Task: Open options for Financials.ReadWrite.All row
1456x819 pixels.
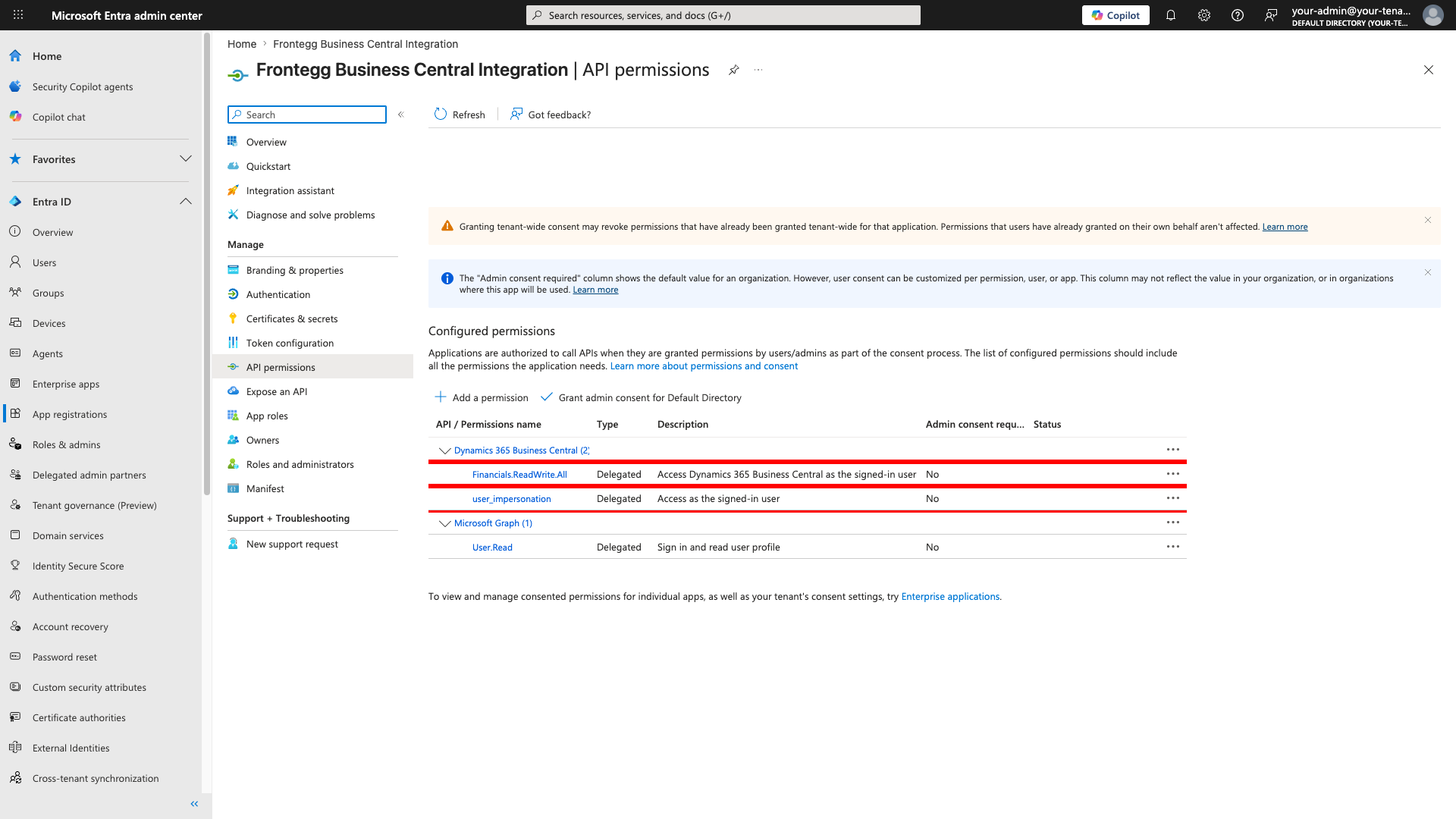Action: [x=1173, y=474]
